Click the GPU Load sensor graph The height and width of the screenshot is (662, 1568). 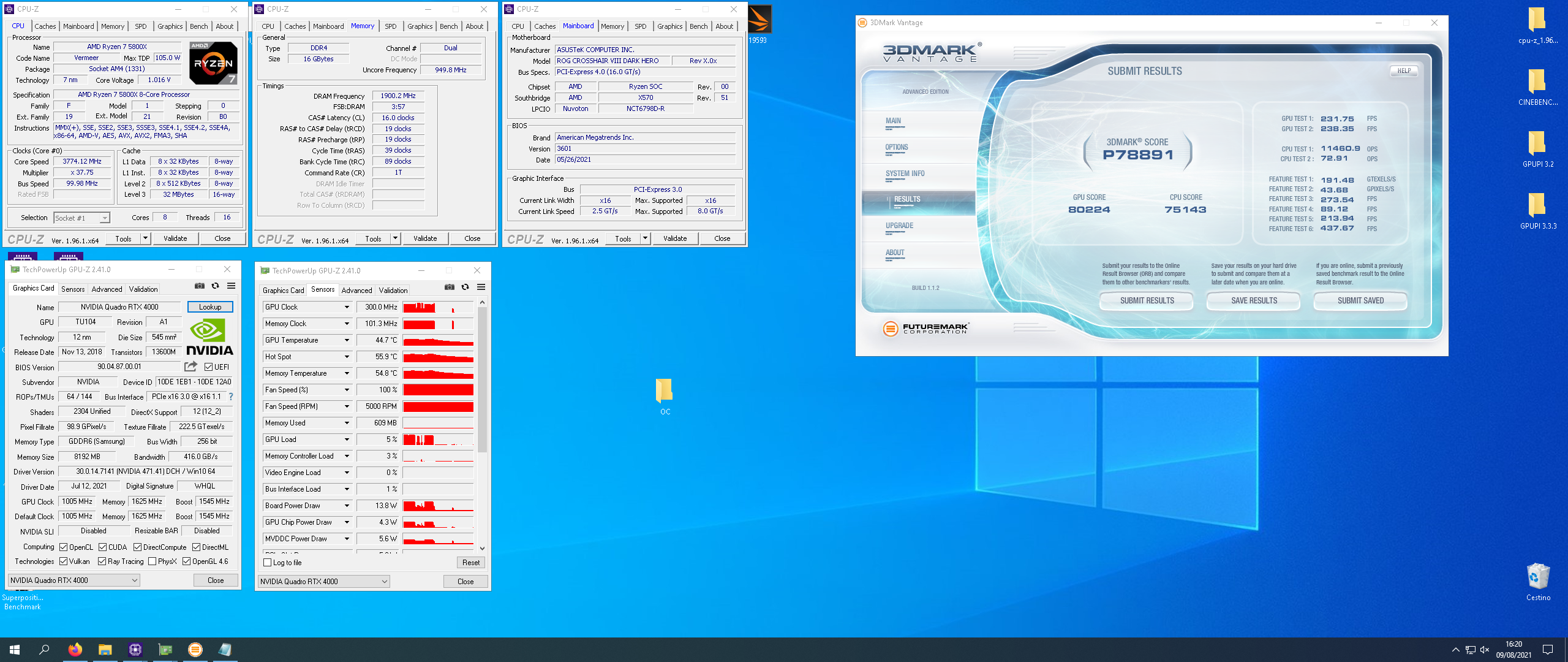(438, 439)
